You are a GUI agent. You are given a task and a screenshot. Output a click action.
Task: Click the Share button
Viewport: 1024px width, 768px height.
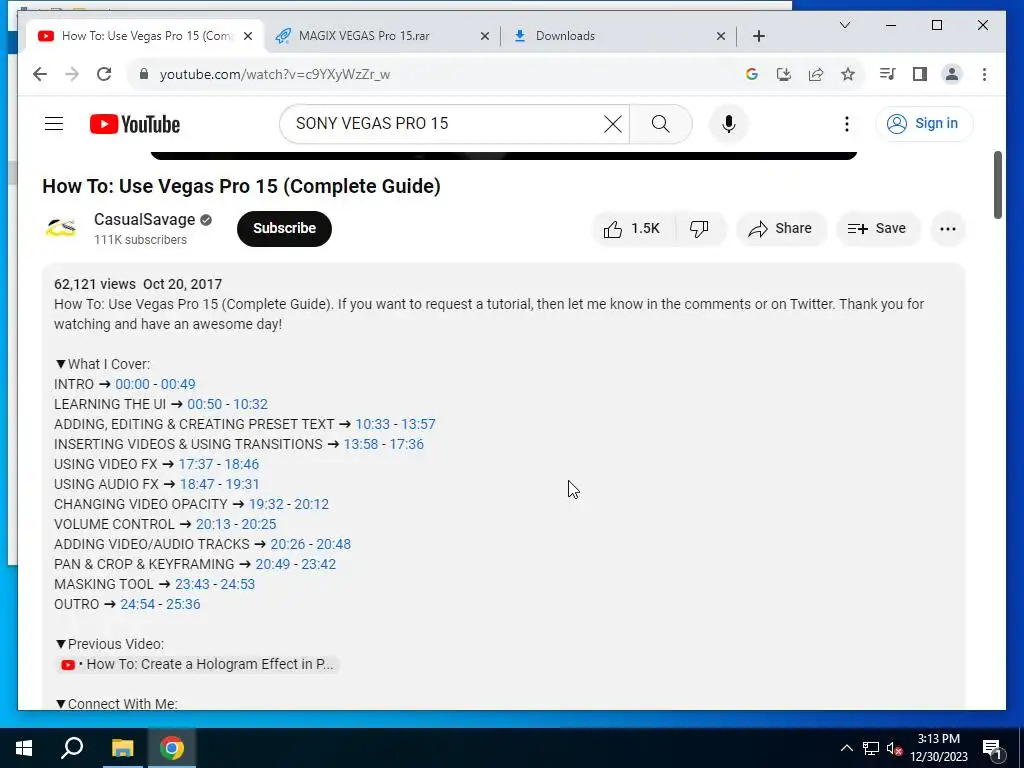pos(781,229)
